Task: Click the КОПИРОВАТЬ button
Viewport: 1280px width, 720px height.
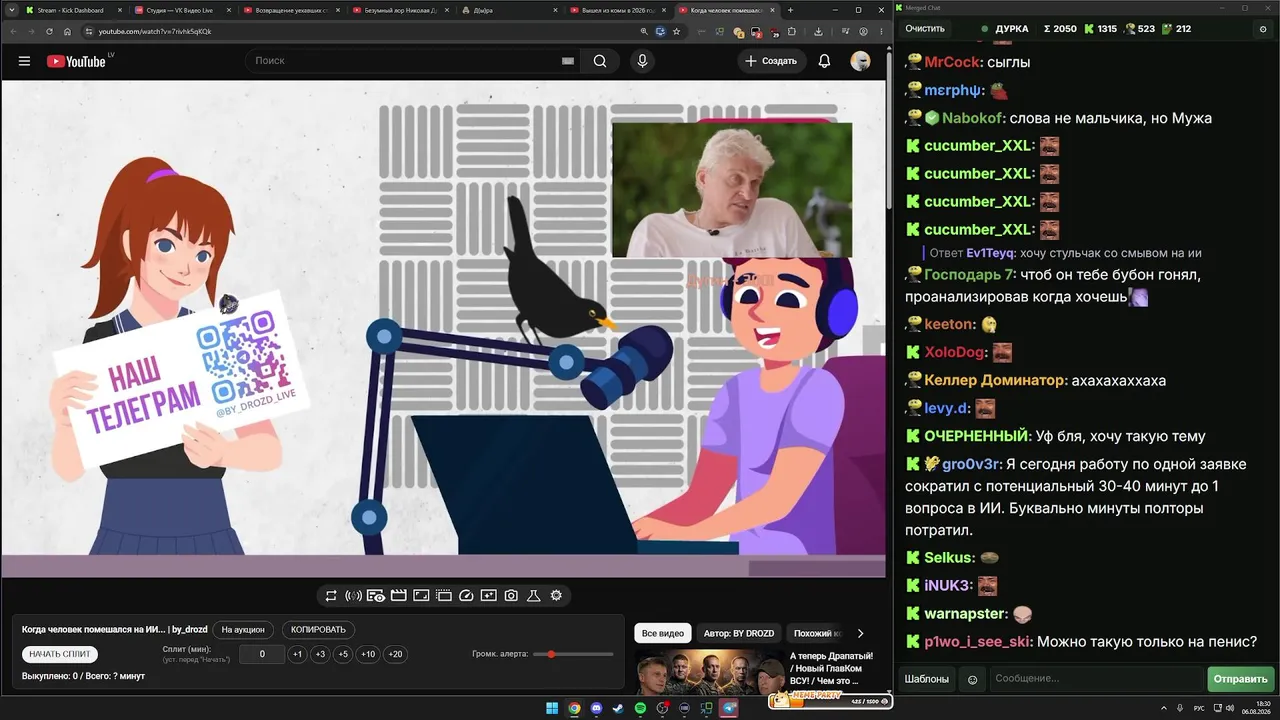Action: (318, 630)
